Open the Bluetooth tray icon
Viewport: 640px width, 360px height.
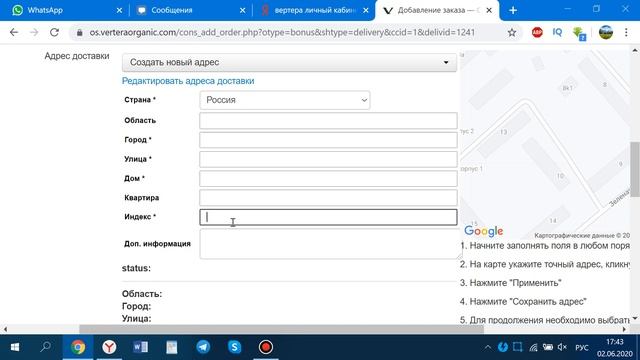[502, 347]
